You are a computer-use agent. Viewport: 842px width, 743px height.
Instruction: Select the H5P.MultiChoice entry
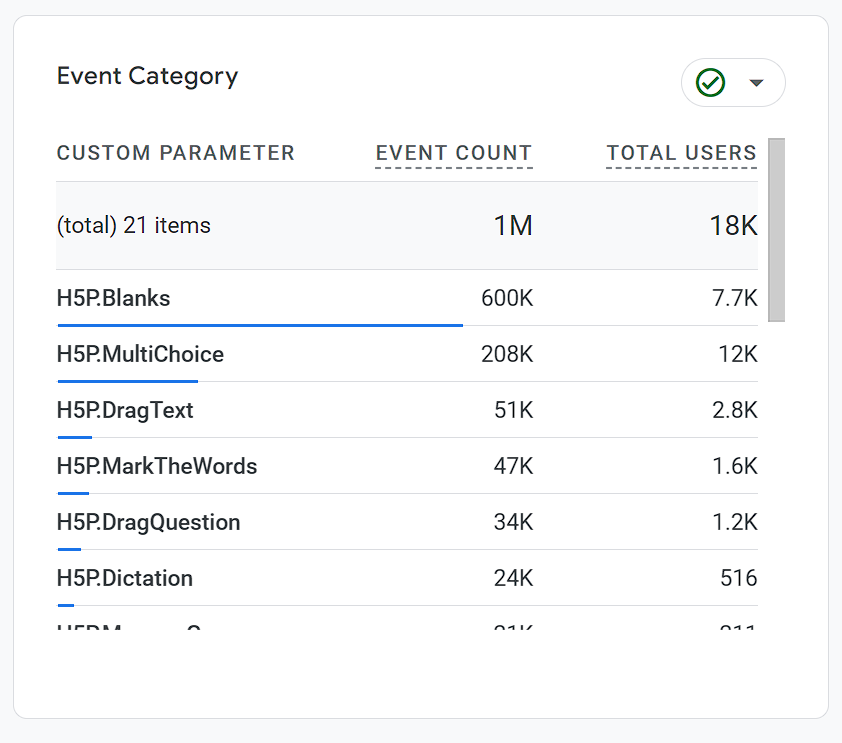[140, 354]
